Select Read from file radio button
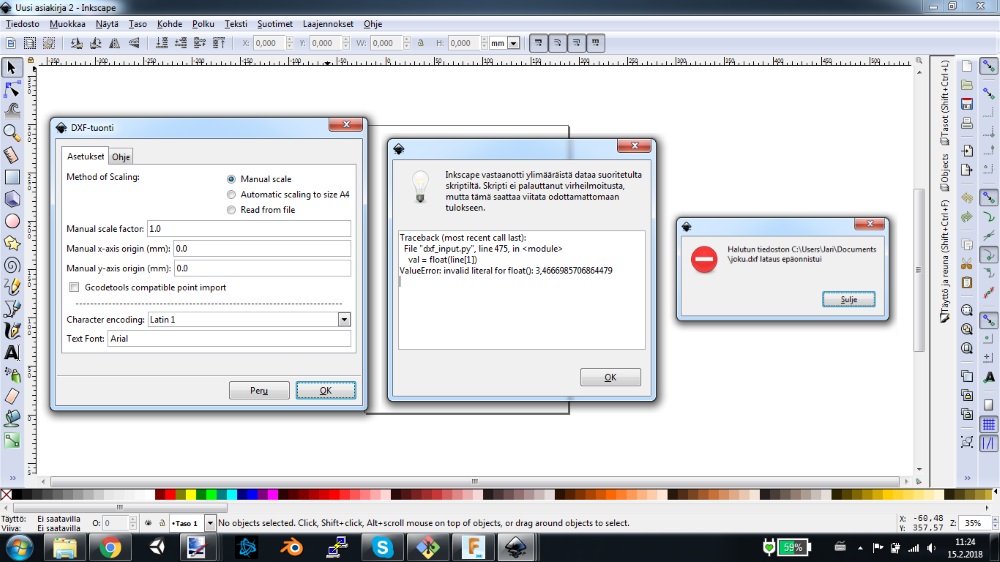 tap(232, 210)
